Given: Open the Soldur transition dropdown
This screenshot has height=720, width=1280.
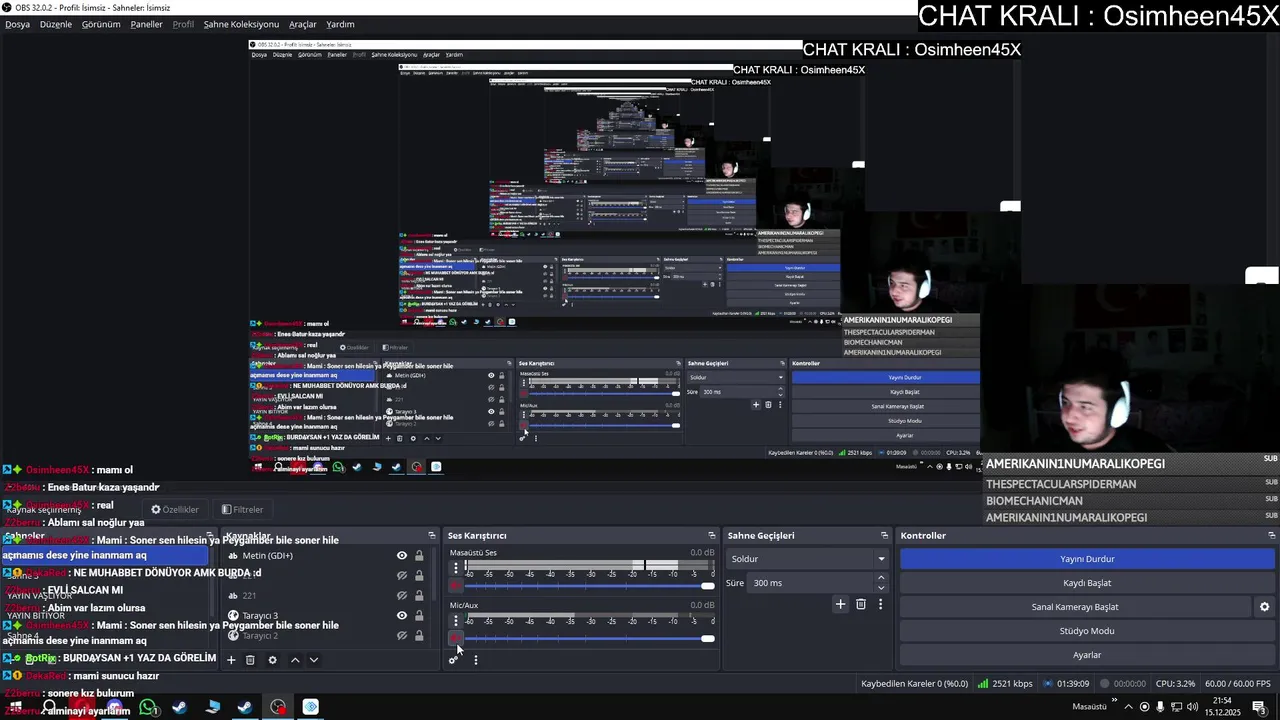Looking at the screenshot, I should (x=807, y=559).
